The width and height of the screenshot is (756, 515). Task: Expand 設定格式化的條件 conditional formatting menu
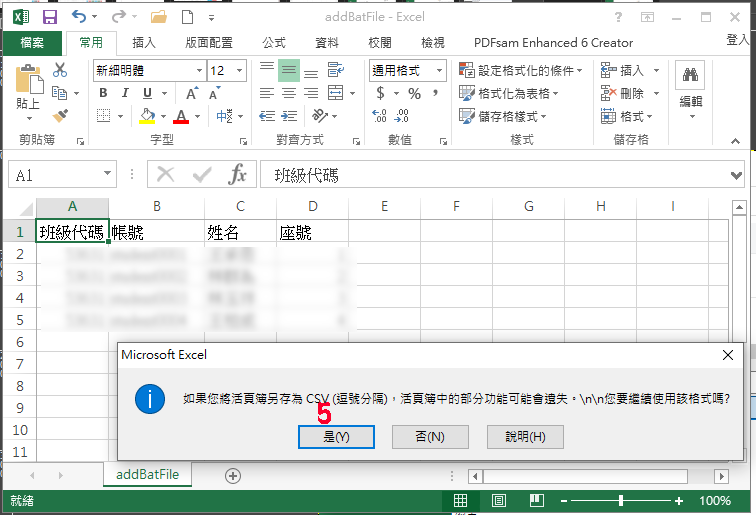point(521,70)
